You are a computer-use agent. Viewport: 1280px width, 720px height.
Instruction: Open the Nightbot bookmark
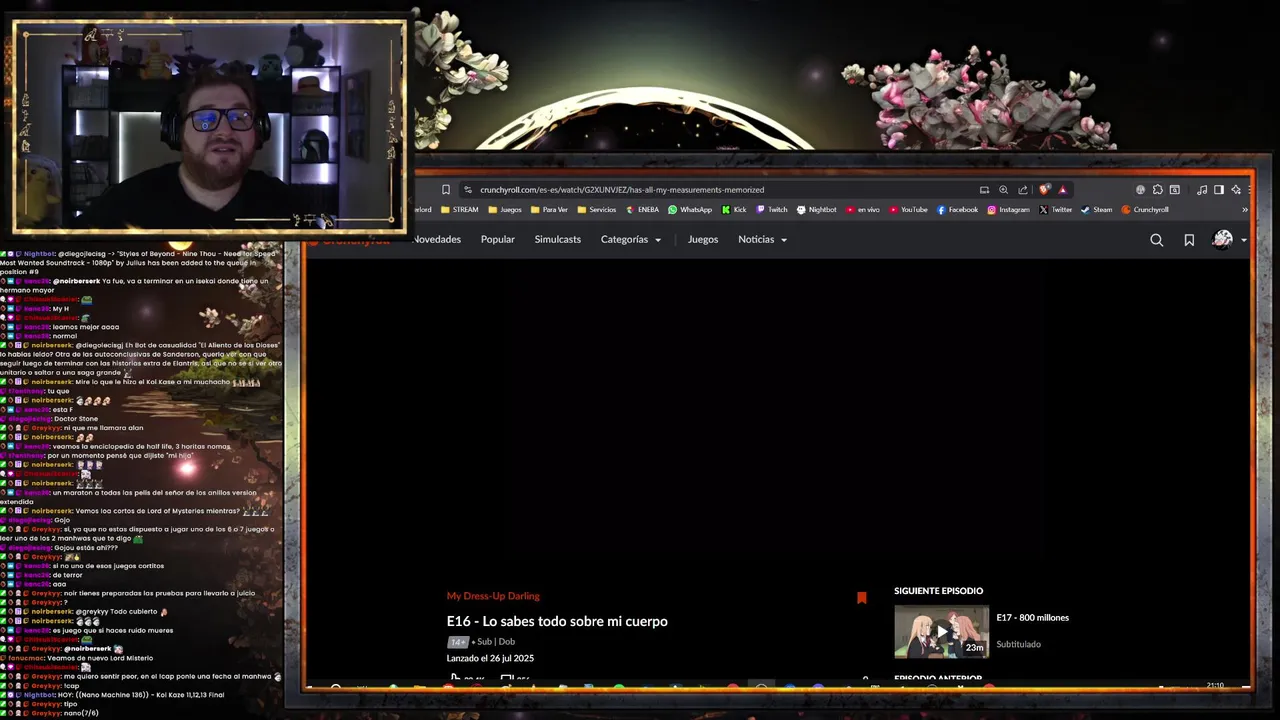817,210
